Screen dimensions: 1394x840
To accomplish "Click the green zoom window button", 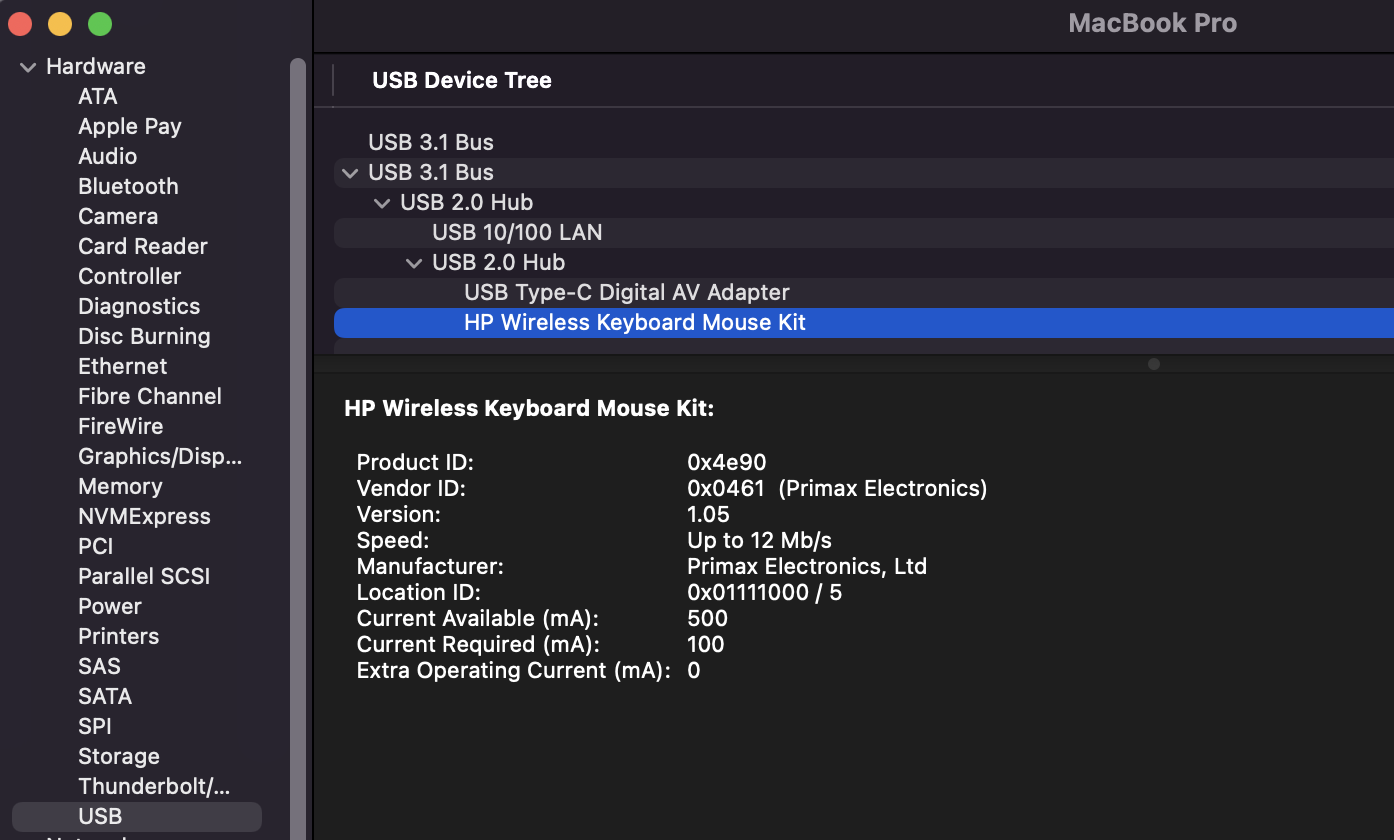I will (x=99, y=24).
